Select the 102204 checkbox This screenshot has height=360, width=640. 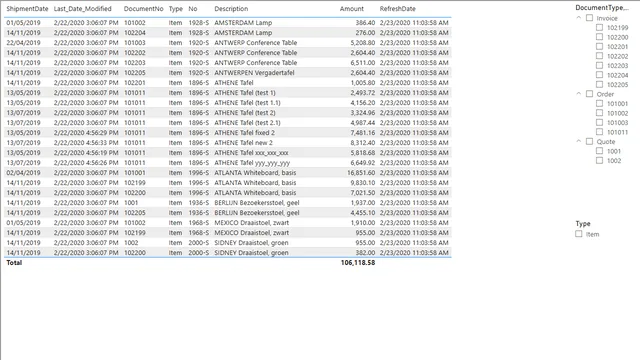599,75
